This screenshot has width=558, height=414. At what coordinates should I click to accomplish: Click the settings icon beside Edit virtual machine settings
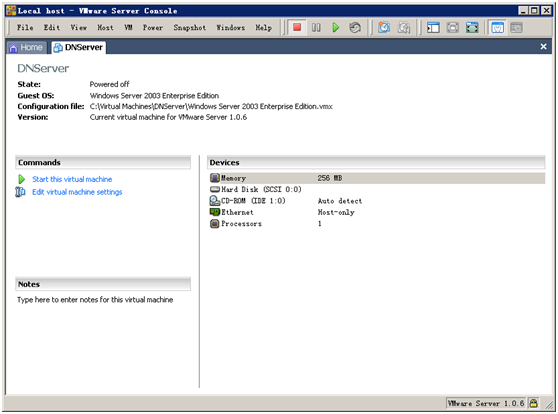(21, 192)
